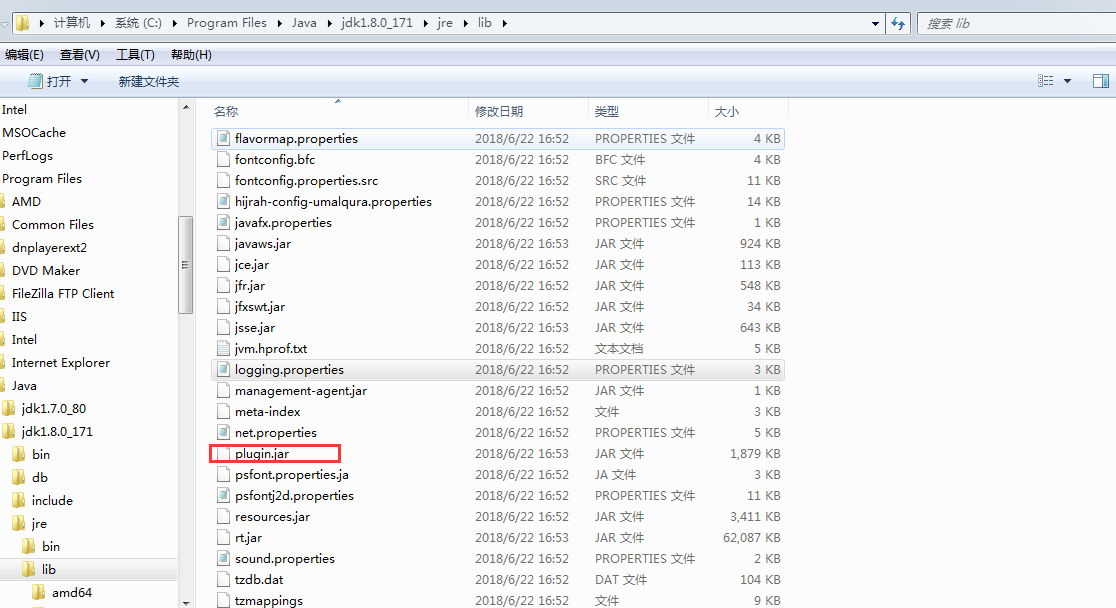Screen dimensions: 1116x608
Task: Click the refresh icon beside the address bar
Action: [898, 22]
